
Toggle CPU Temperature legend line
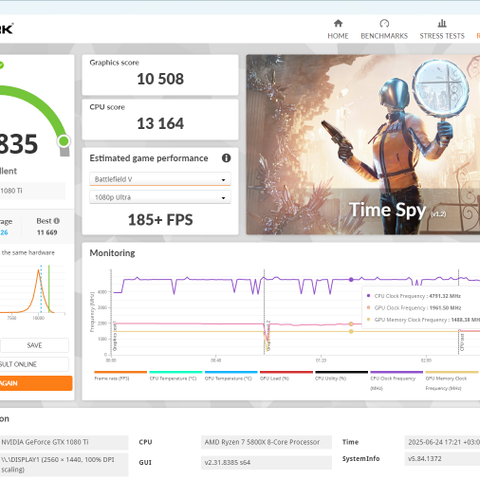(x=176, y=376)
